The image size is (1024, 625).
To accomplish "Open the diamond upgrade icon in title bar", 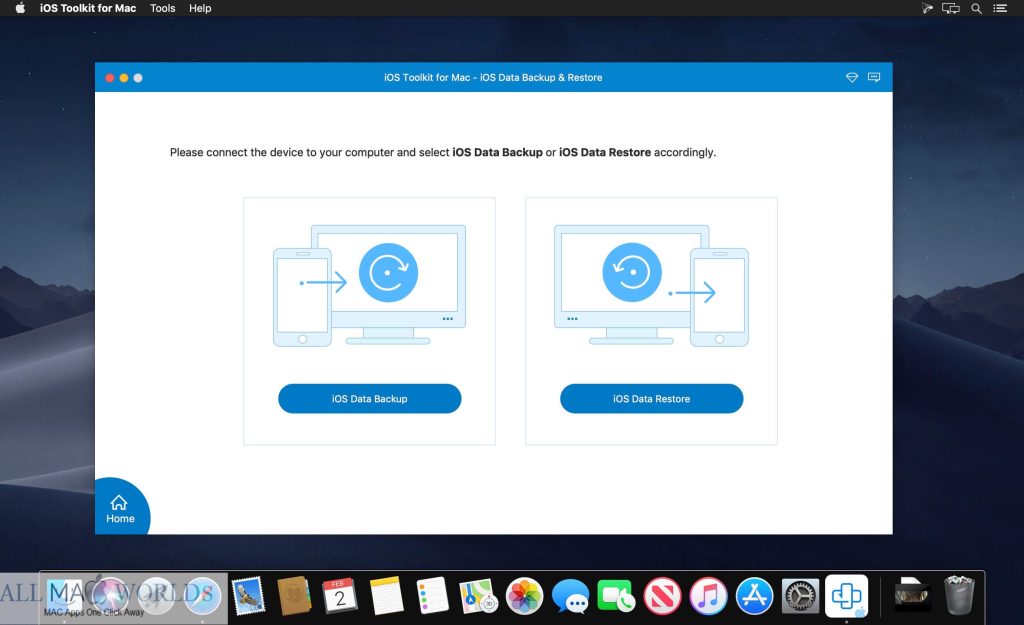I will [852, 77].
